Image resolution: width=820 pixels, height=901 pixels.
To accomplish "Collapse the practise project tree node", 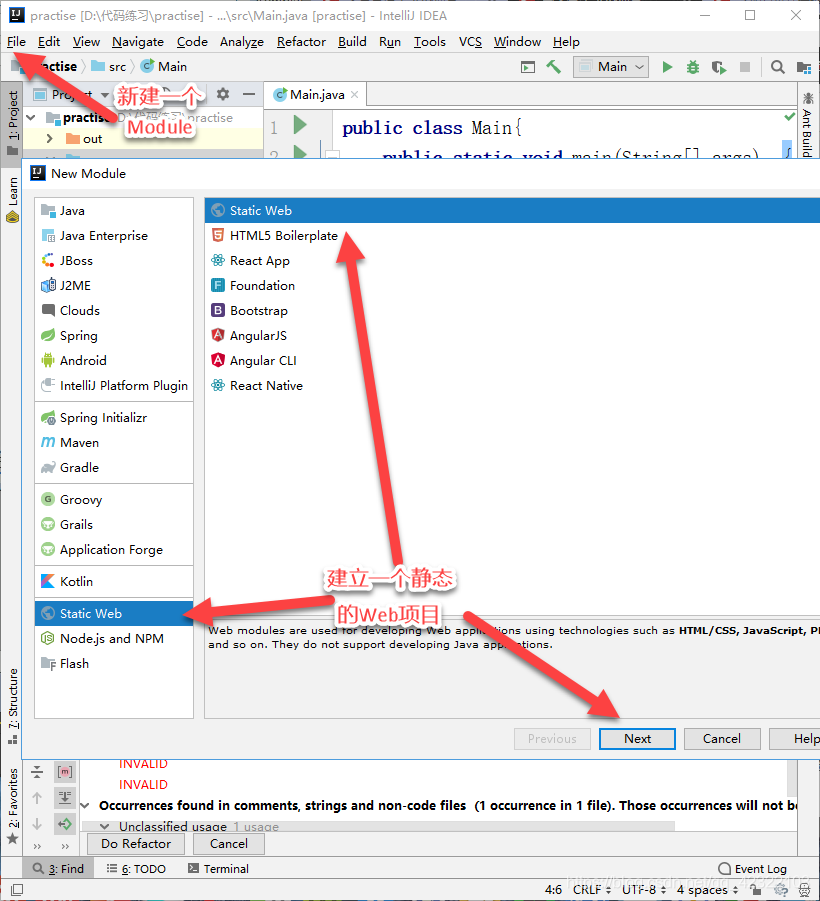I will 31,118.
